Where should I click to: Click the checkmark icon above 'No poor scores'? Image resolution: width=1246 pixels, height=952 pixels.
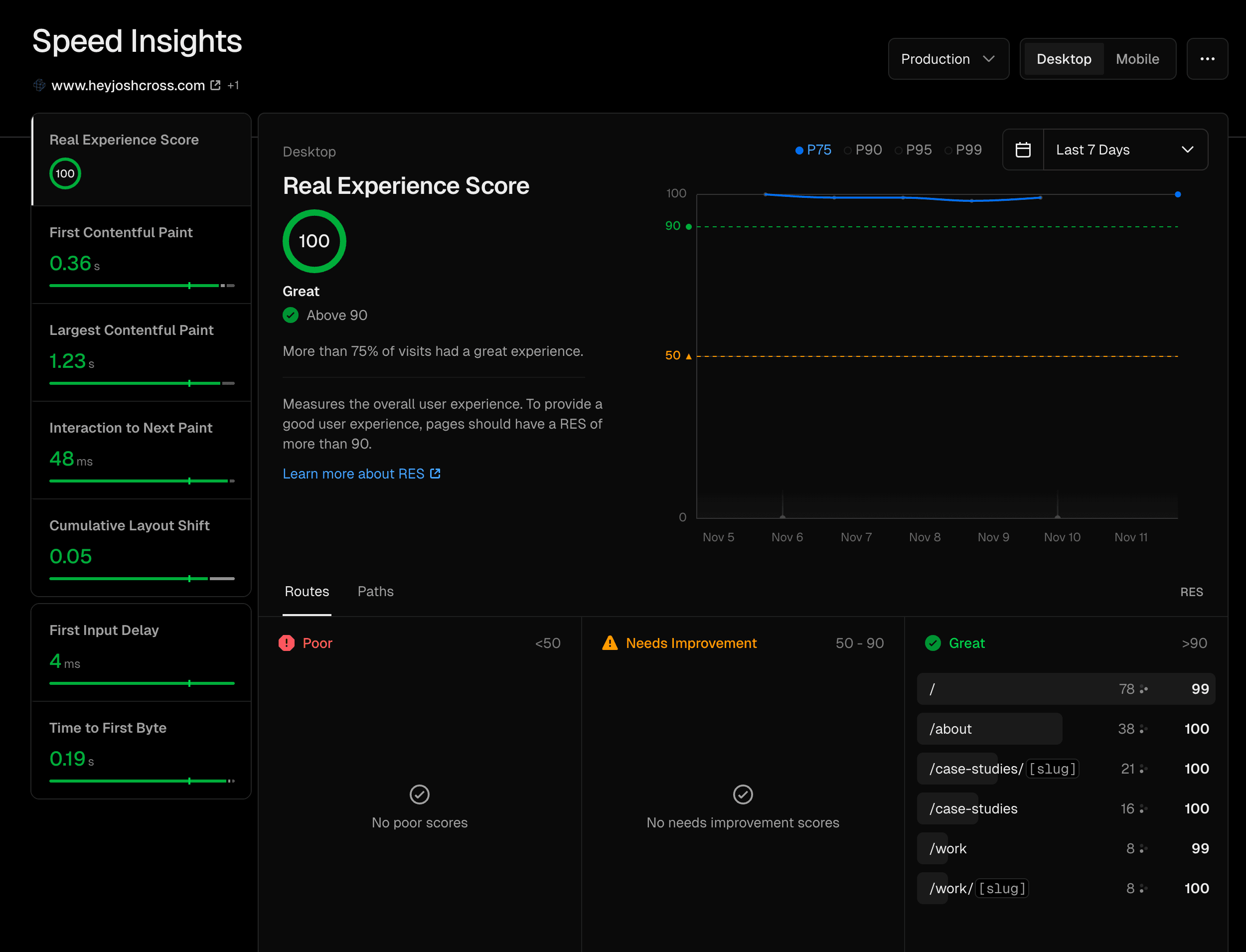419,794
